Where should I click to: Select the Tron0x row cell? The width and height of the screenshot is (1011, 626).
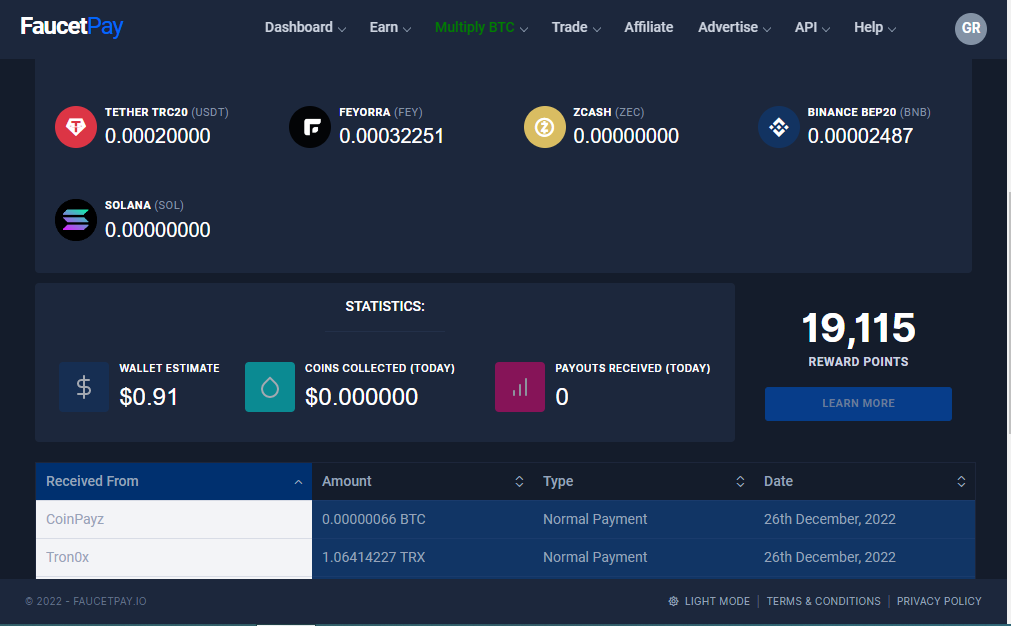[173, 558]
